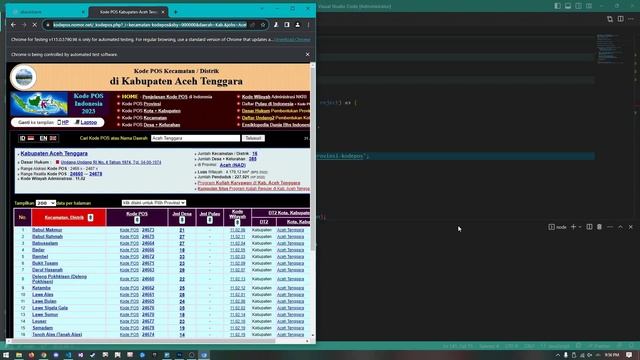Toggle VS Code secondary side bar icon
This screenshot has width=640, height=360.
coord(579,6)
